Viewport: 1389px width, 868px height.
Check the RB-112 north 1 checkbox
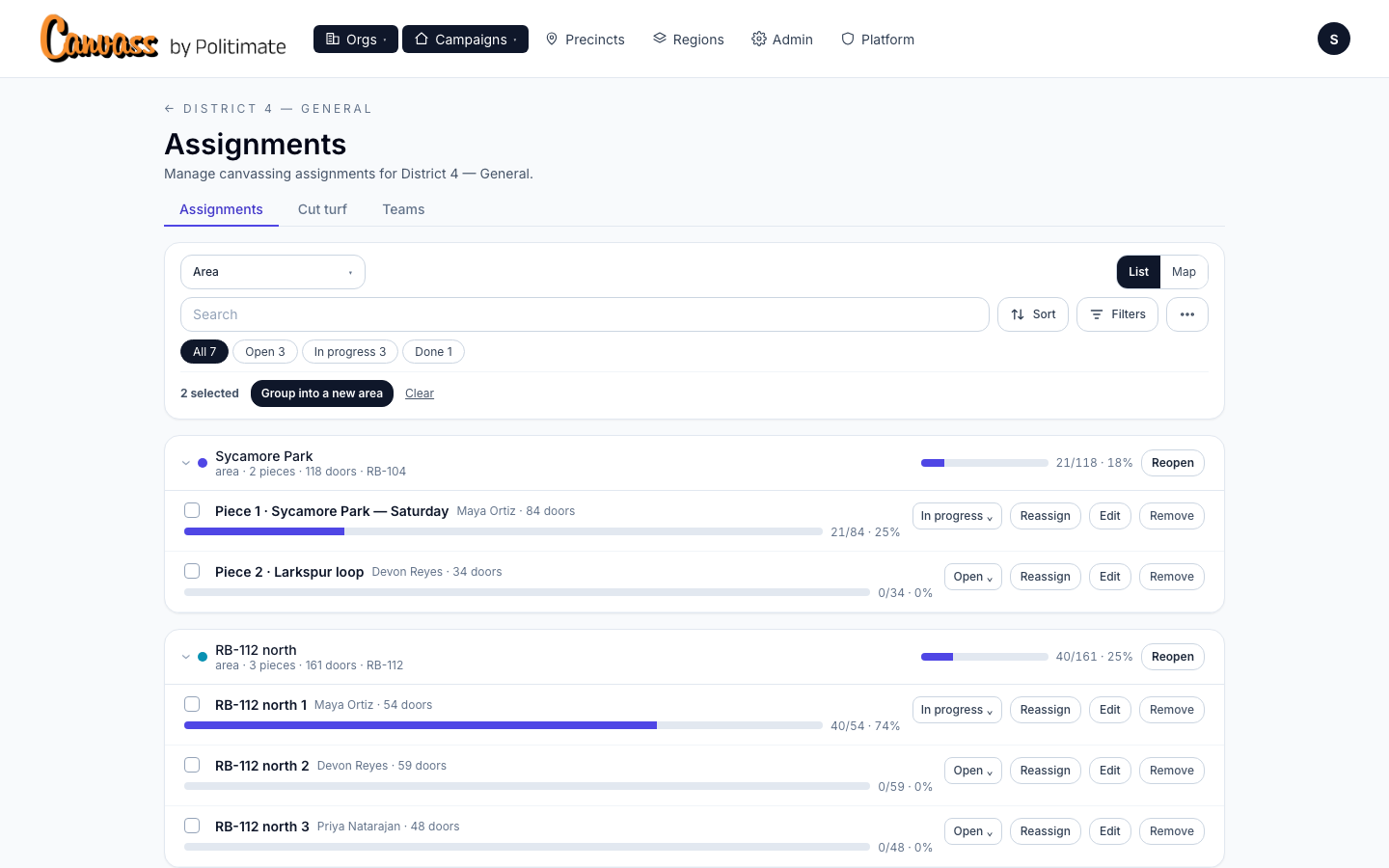coord(192,704)
